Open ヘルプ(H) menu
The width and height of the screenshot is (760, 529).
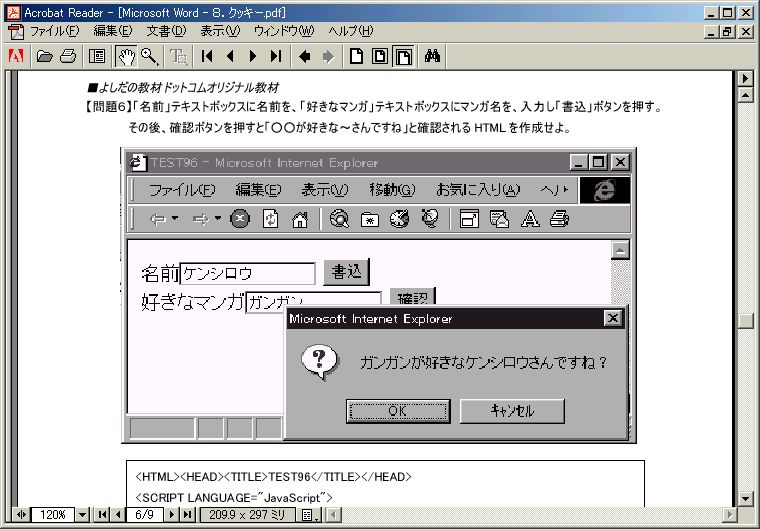tap(350, 31)
